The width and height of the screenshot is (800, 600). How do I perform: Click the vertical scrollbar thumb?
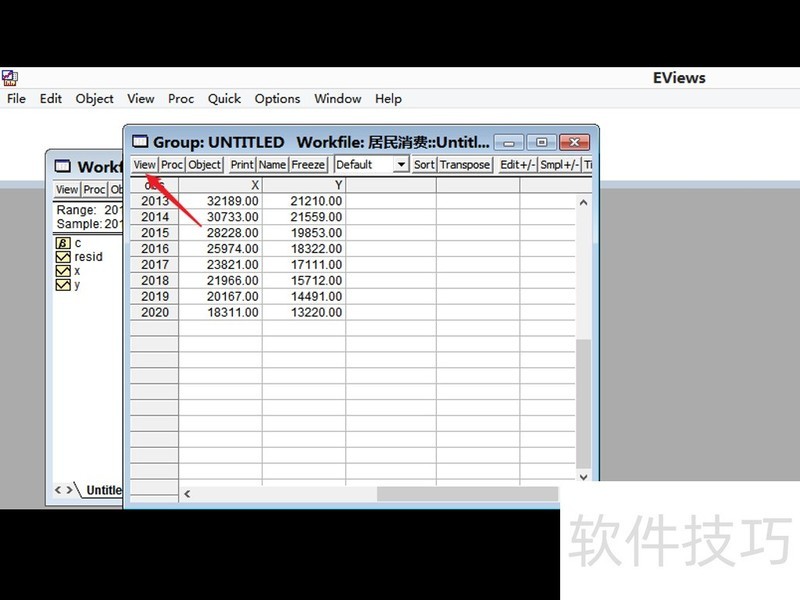(584, 404)
